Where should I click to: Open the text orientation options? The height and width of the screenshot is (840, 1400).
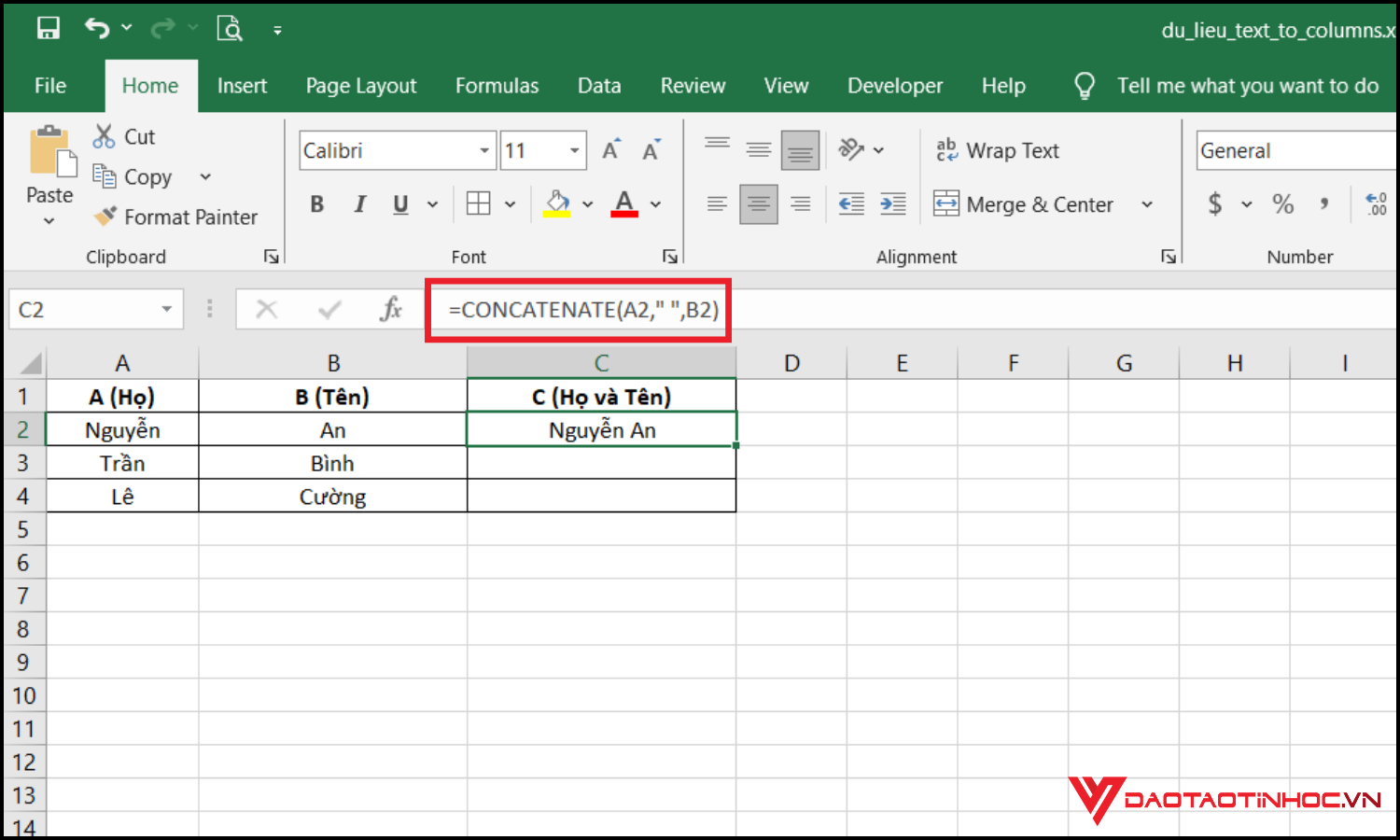click(861, 149)
